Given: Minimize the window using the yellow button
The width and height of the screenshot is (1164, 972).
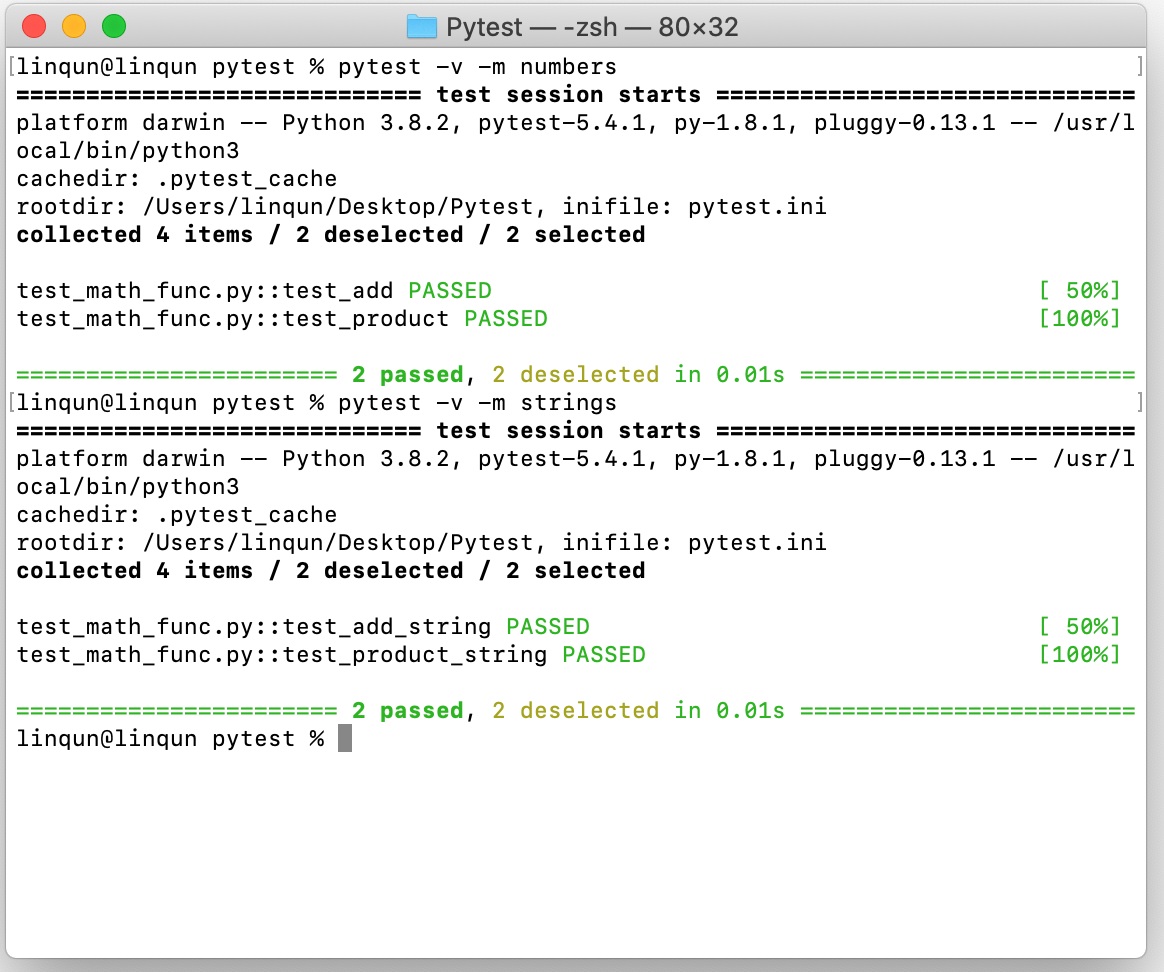Looking at the screenshot, I should click(74, 27).
